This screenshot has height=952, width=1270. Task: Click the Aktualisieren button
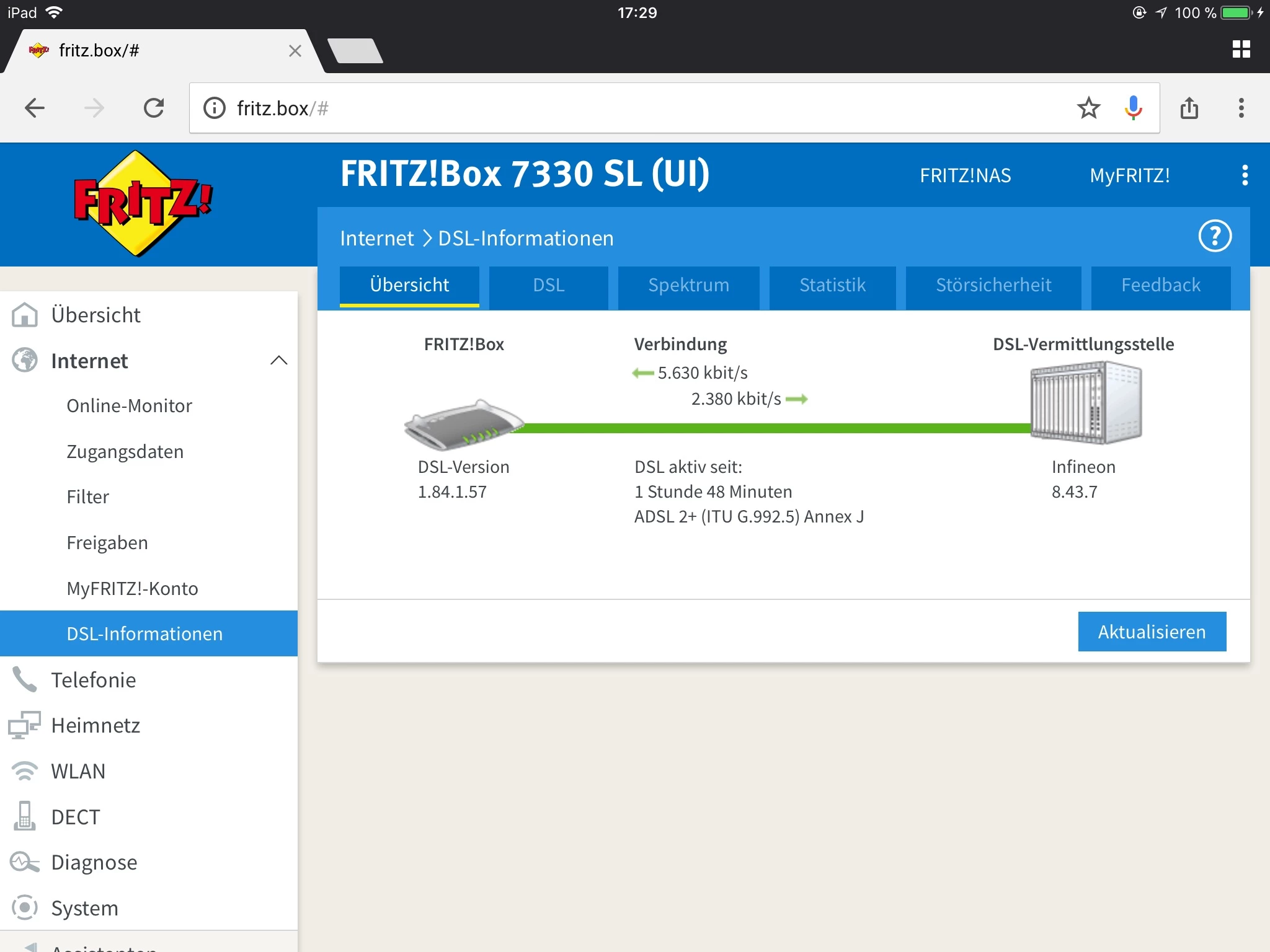1151,632
